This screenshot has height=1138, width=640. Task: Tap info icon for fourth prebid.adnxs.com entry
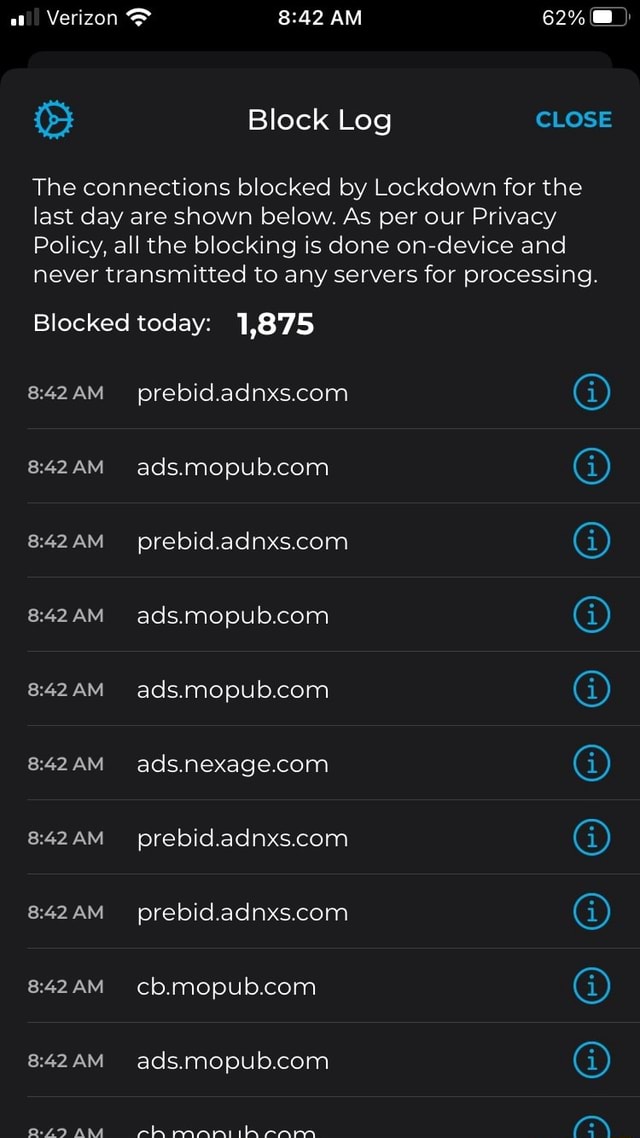pyautogui.click(x=591, y=911)
